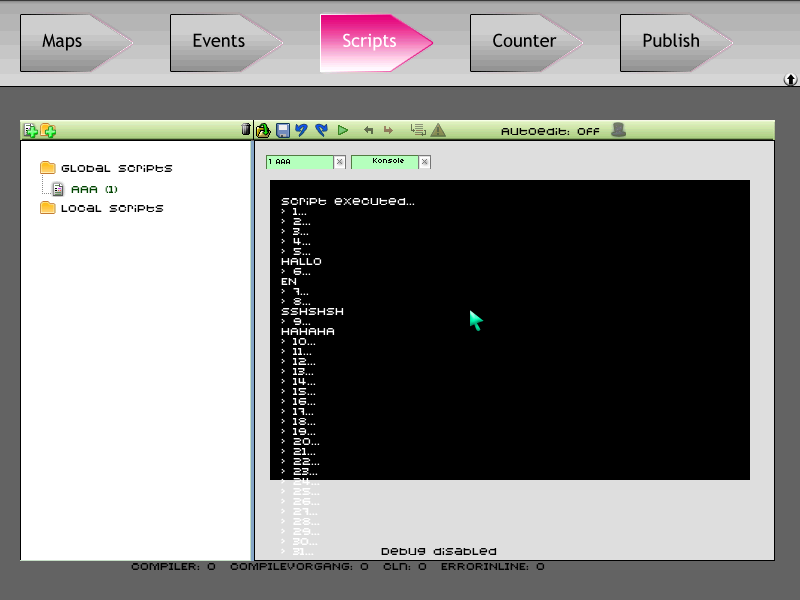
Task: Click the trash can delete icon
Action: tap(246, 130)
